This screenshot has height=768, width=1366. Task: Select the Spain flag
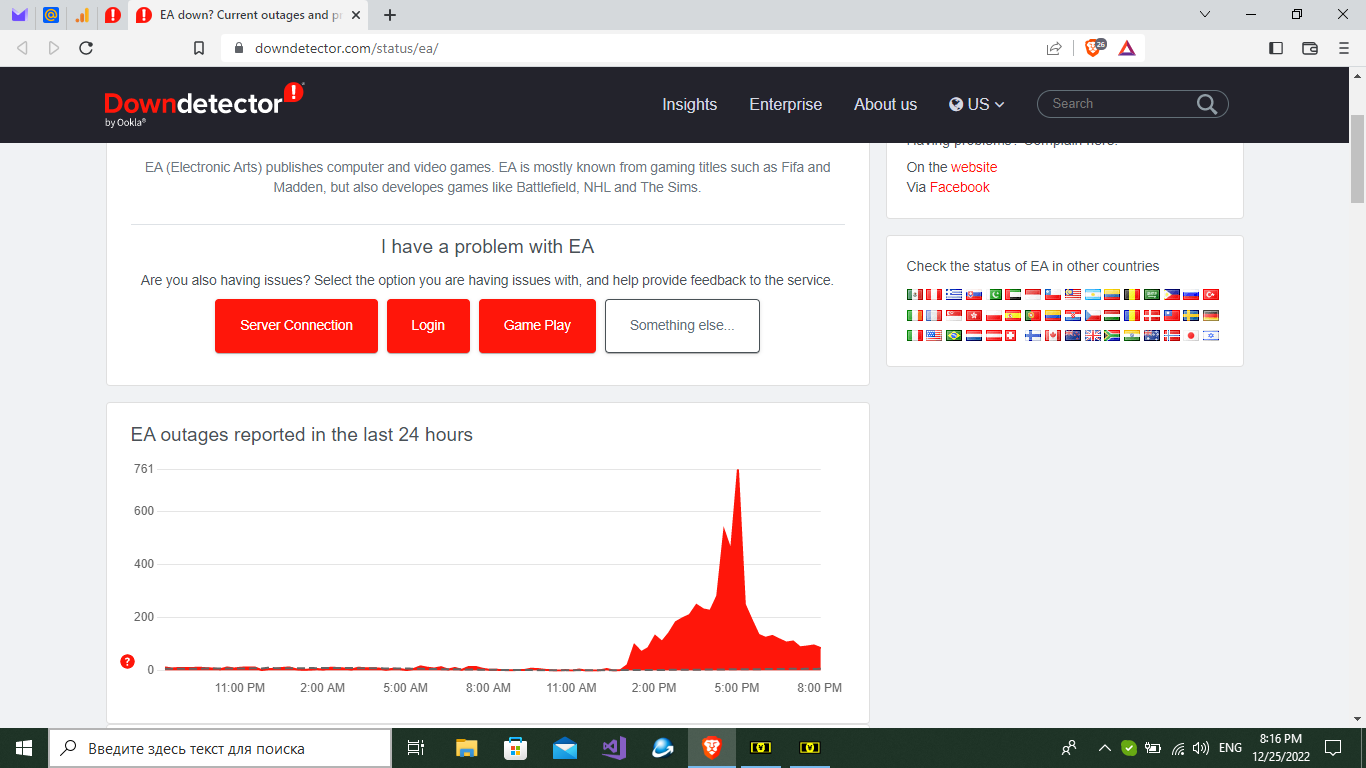1013,316
